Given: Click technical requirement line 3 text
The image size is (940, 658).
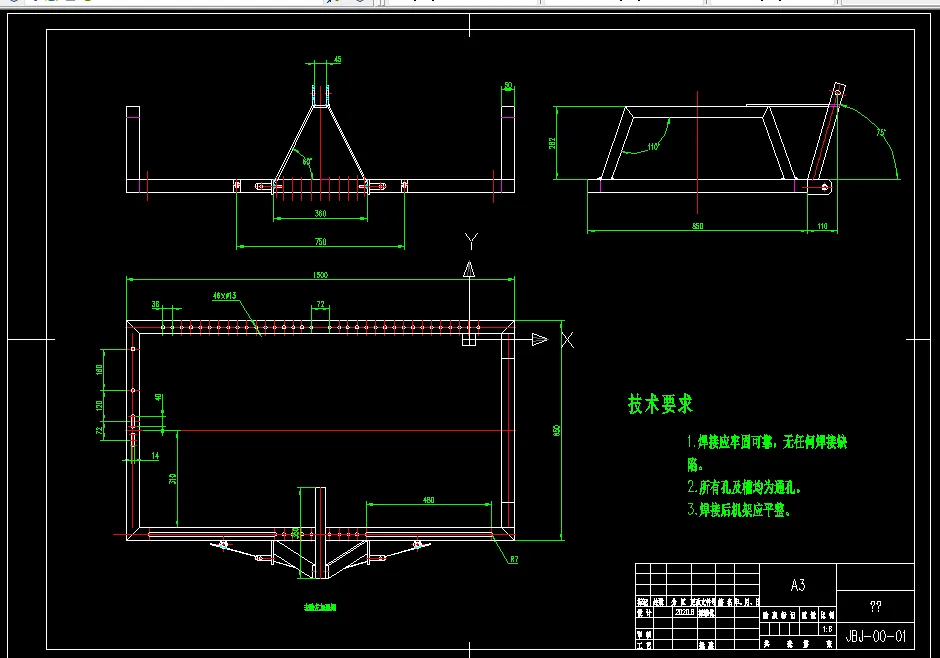Looking at the screenshot, I should tap(739, 510).
